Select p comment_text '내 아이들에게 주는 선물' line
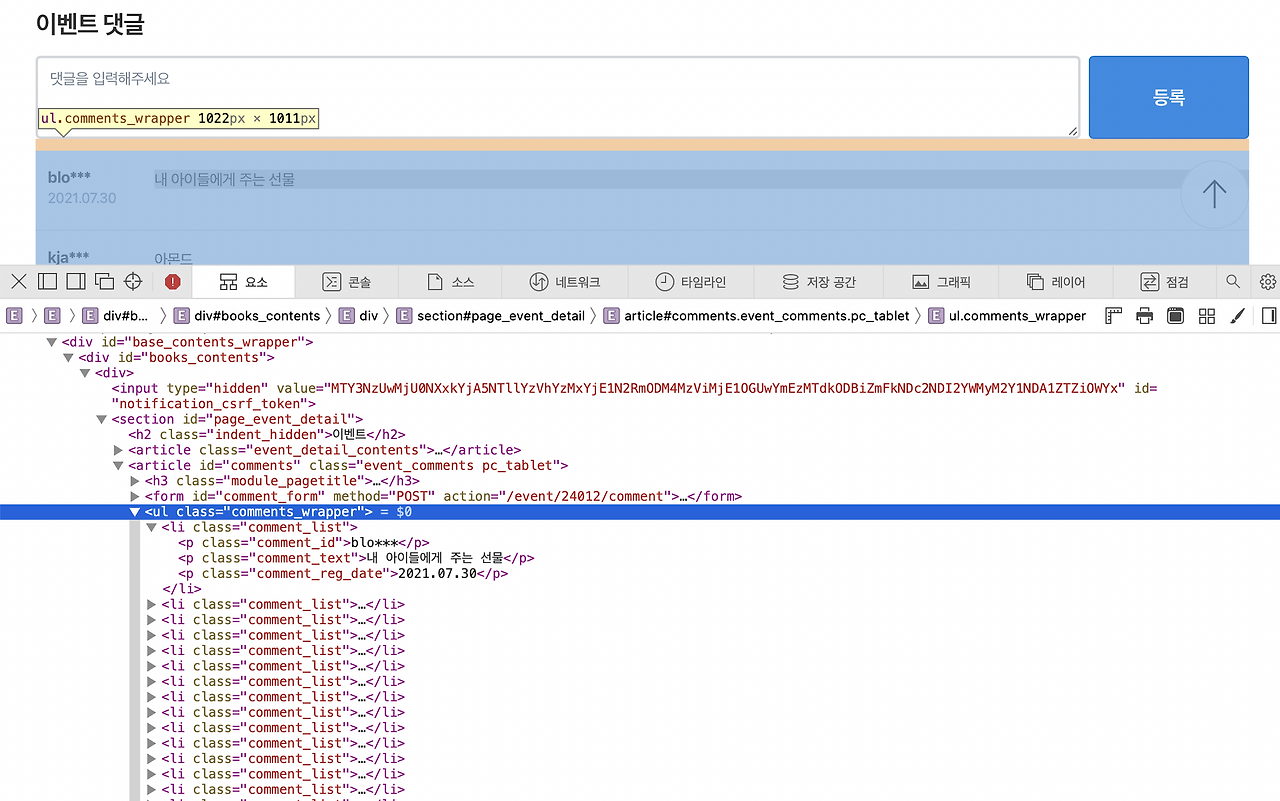The height and width of the screenshot is (801, 1280). point(356,558)
